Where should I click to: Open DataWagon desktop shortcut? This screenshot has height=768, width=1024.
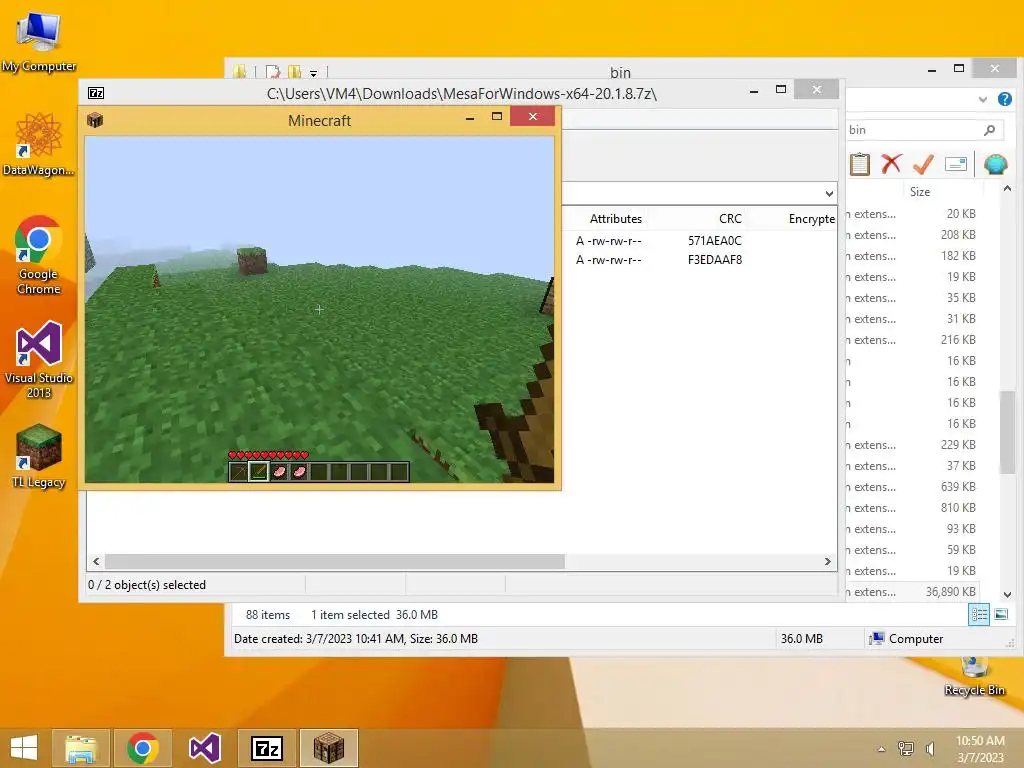pyautogui.click(x=39, y=144)
